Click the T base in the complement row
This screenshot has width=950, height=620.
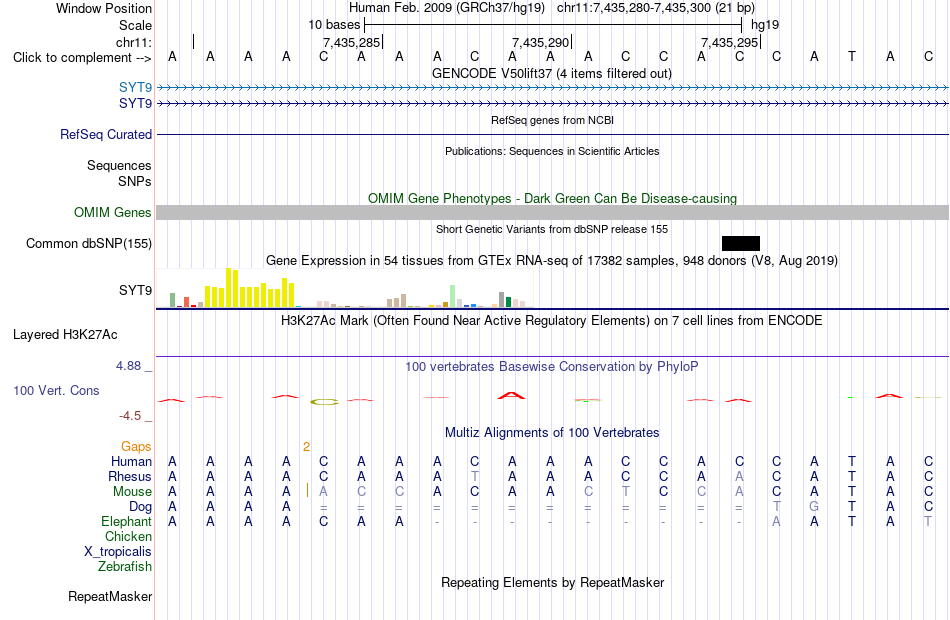coord(852,56)
